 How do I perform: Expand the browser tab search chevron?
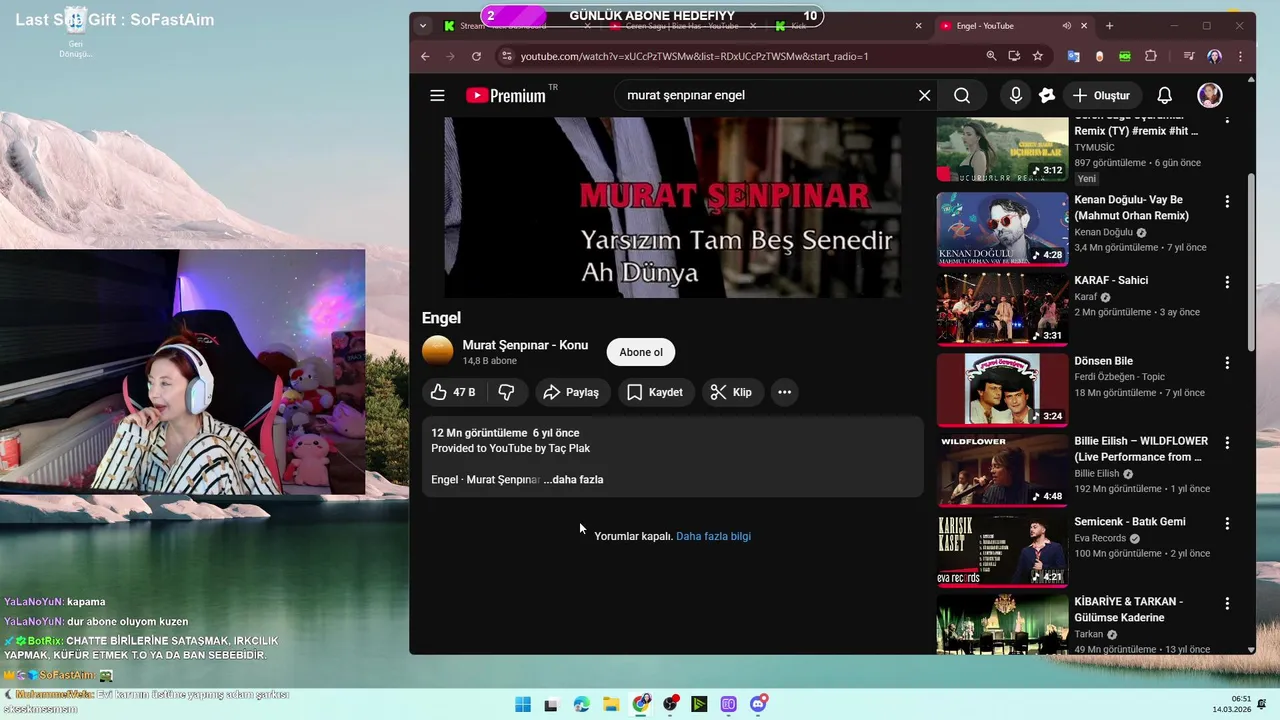[x=423, y=26]
